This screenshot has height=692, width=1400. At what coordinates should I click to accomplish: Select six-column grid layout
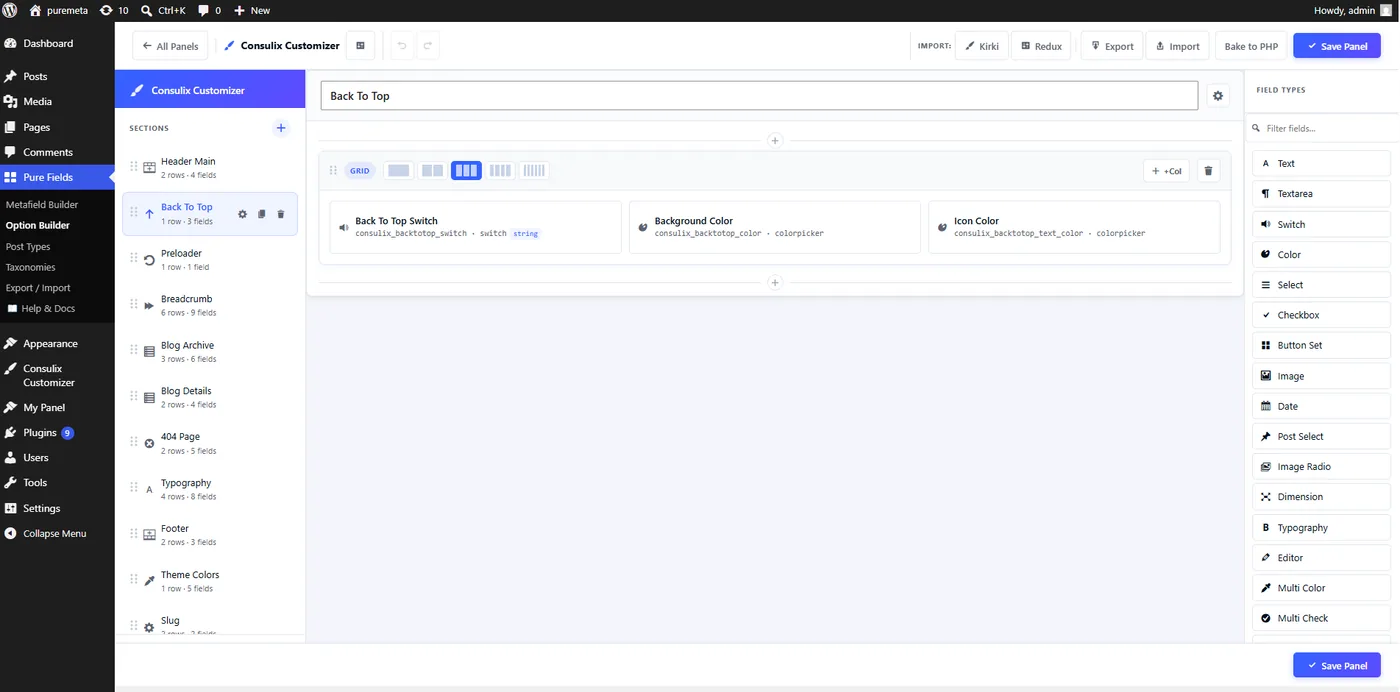534,171
